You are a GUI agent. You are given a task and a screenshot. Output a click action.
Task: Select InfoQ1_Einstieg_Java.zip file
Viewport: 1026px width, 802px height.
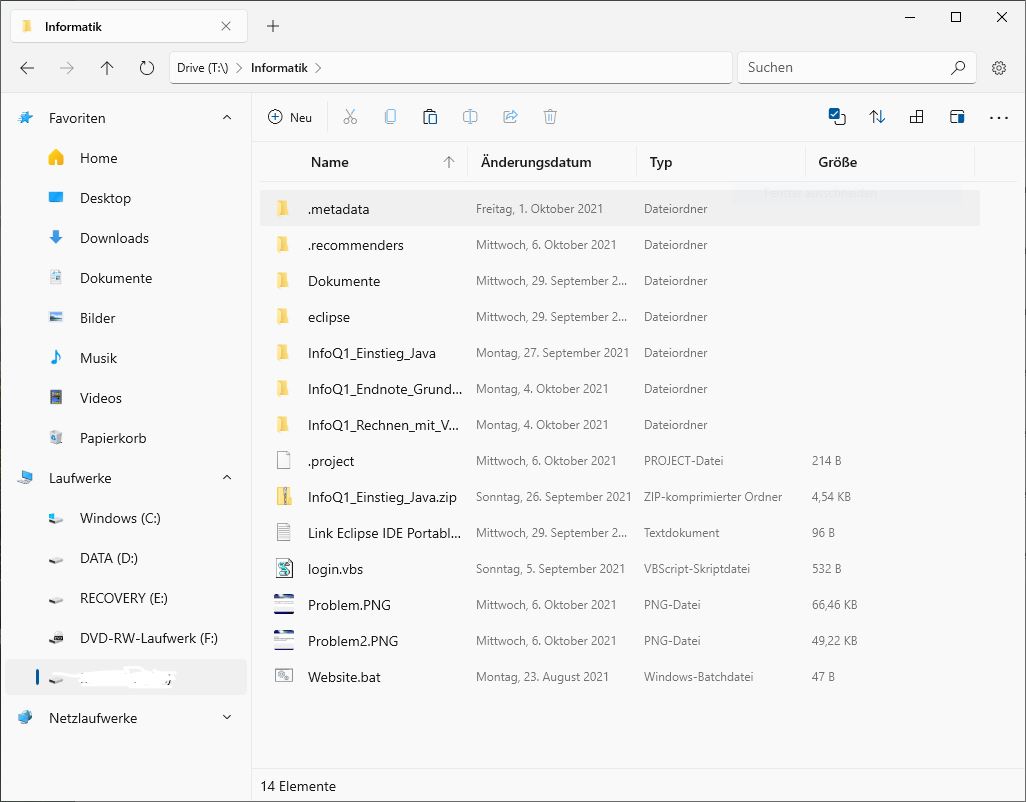coord(620,497)
